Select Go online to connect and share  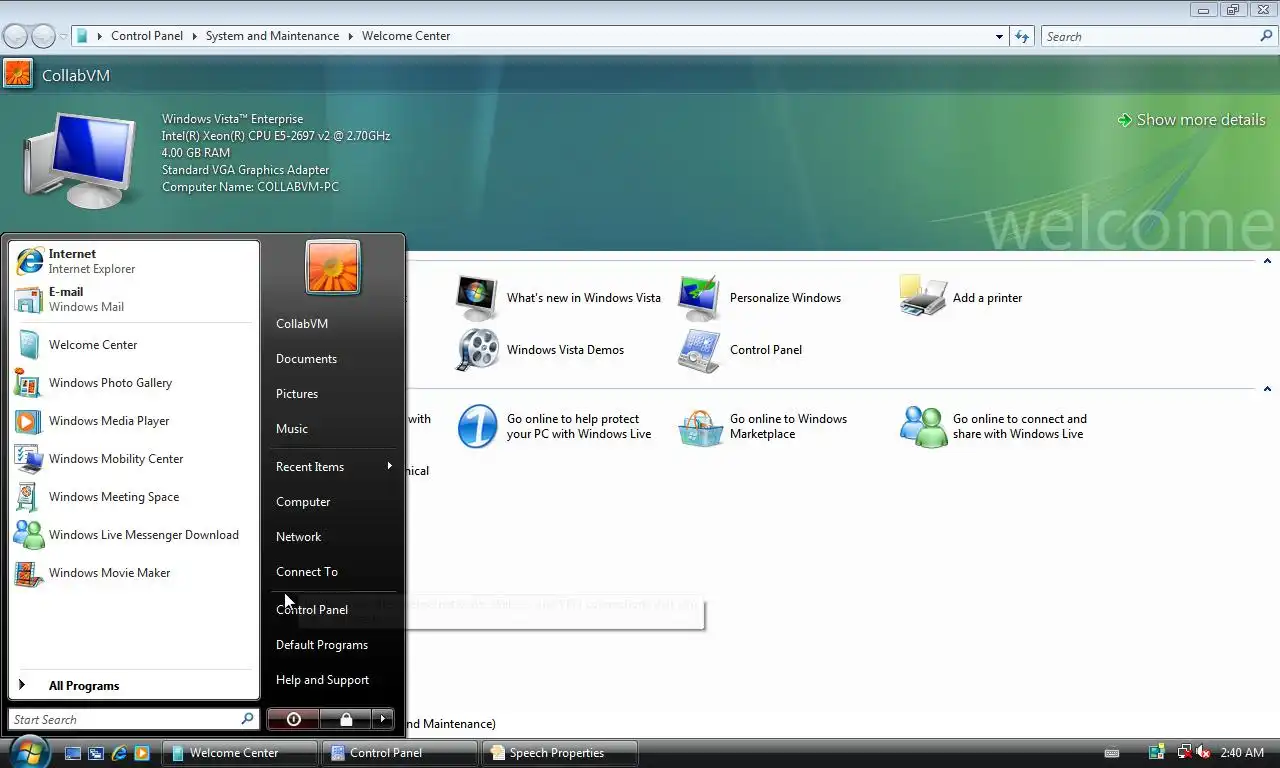click(994, 427)
